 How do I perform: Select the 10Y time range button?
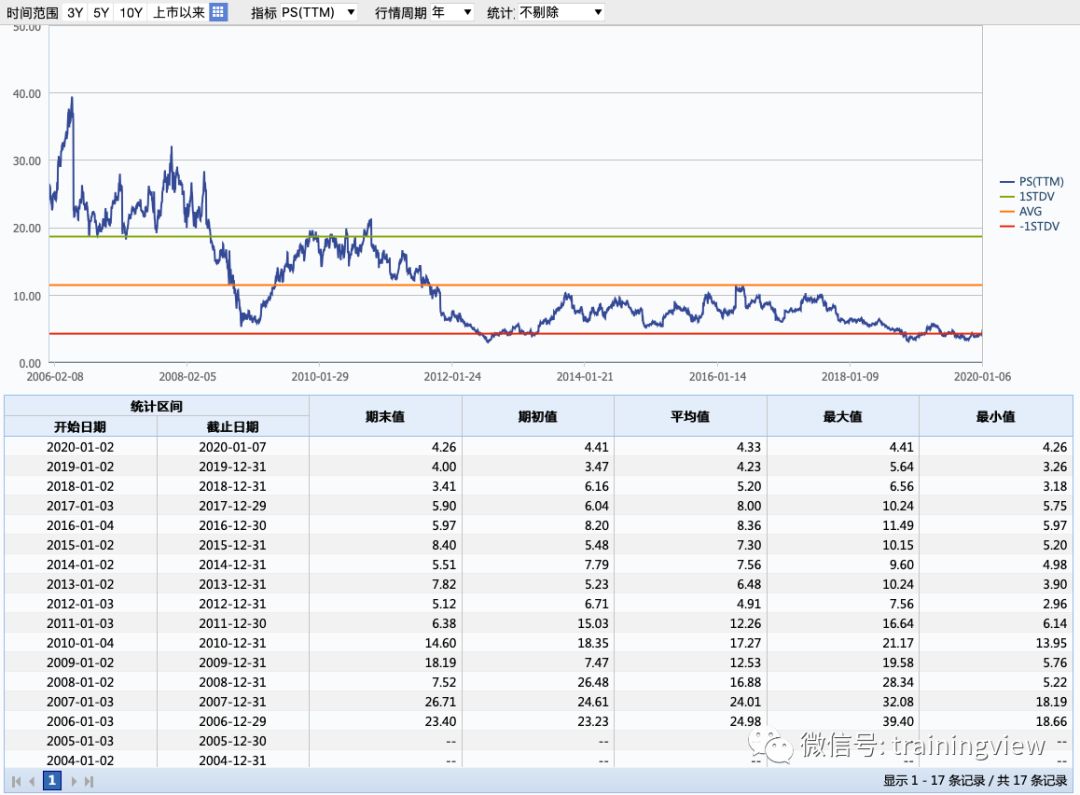click(130, 13)
